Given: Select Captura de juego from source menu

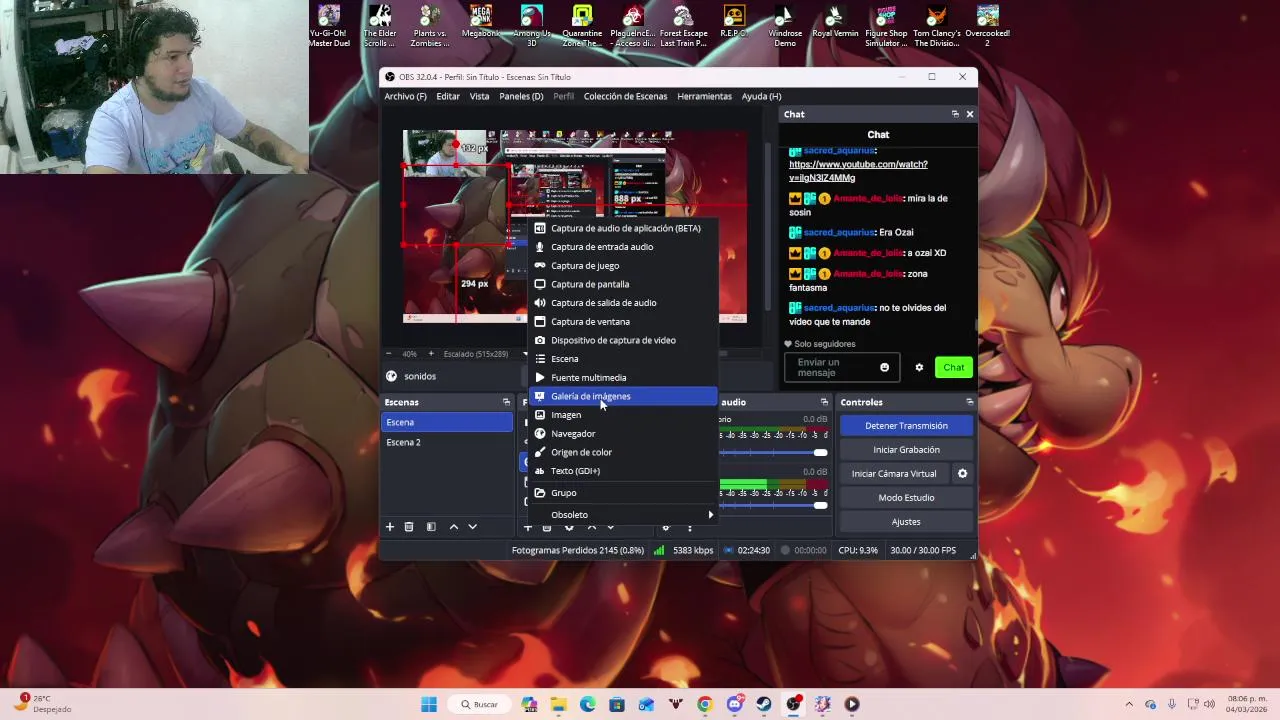Looking at the screenshot, I should click(623, 266).
